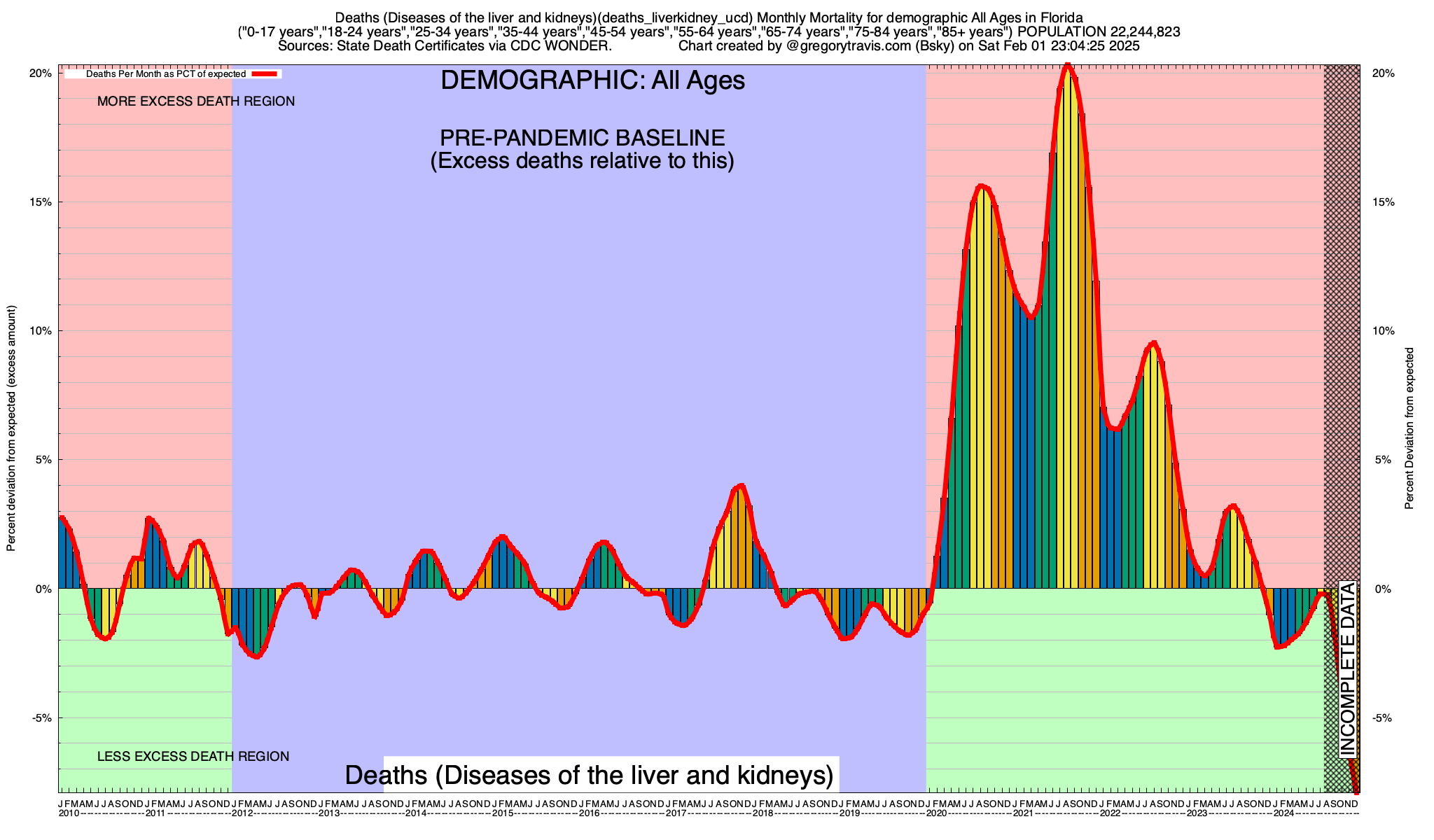Image resolution: width=1434 pixels, height=840 pixels.
Task: Click the LESS EXCESS DEATH REGION label
Action: click(193, 757)
